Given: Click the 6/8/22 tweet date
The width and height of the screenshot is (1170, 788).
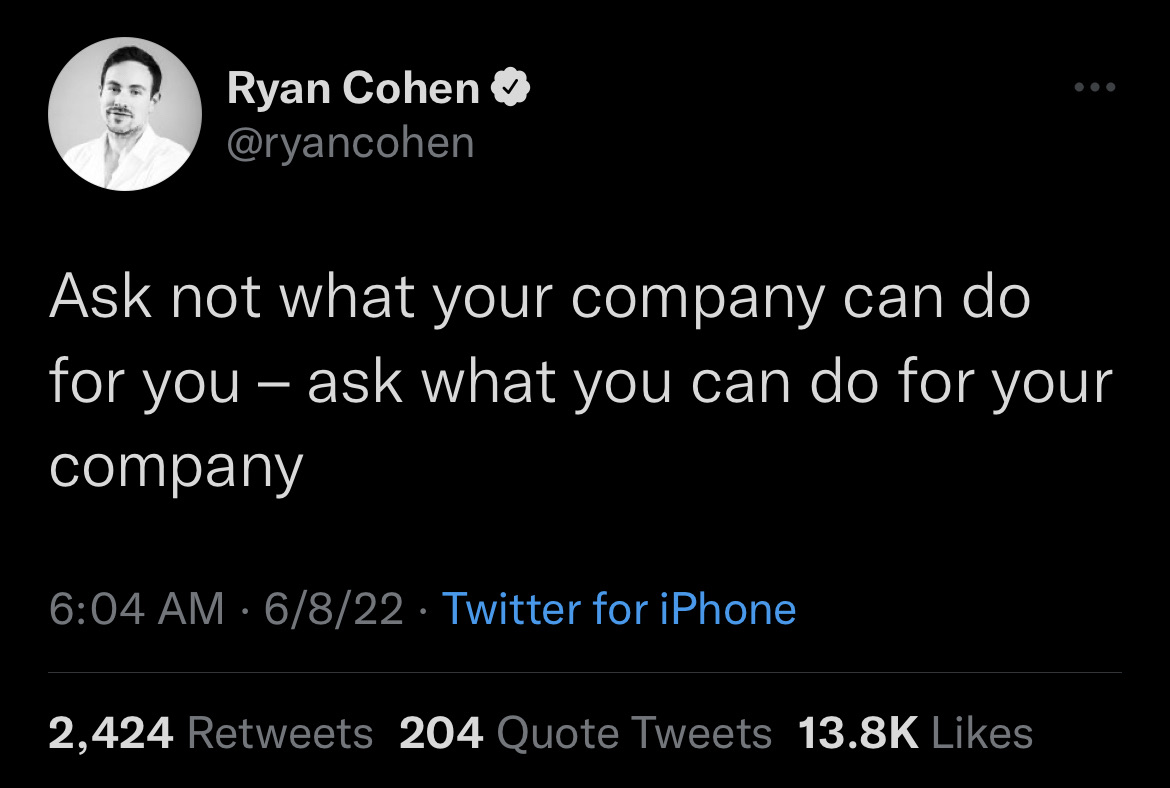Looking at the screenshot, I should [334, 609].
